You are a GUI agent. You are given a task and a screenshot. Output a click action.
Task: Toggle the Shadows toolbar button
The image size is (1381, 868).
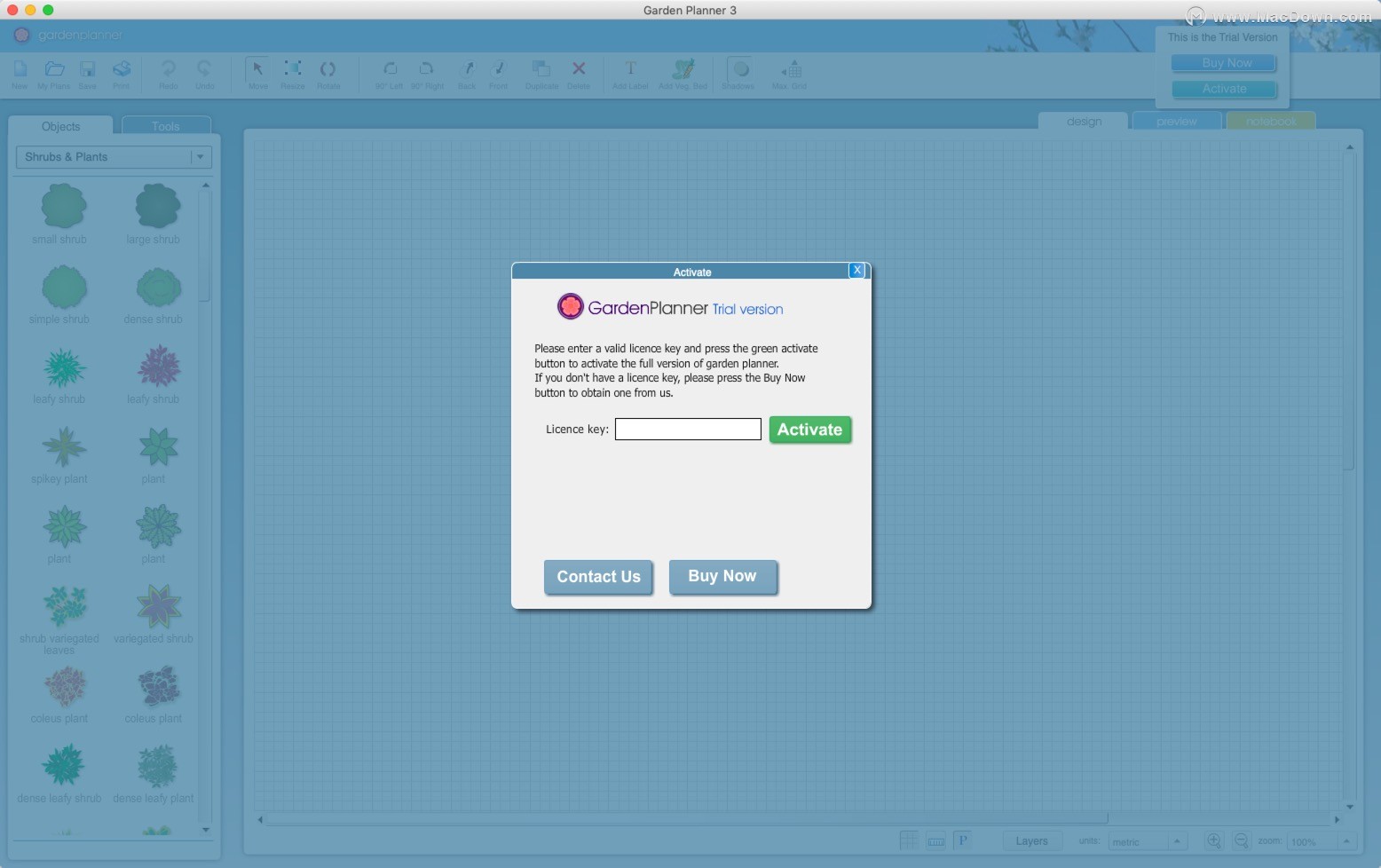(x=738, y=69)
